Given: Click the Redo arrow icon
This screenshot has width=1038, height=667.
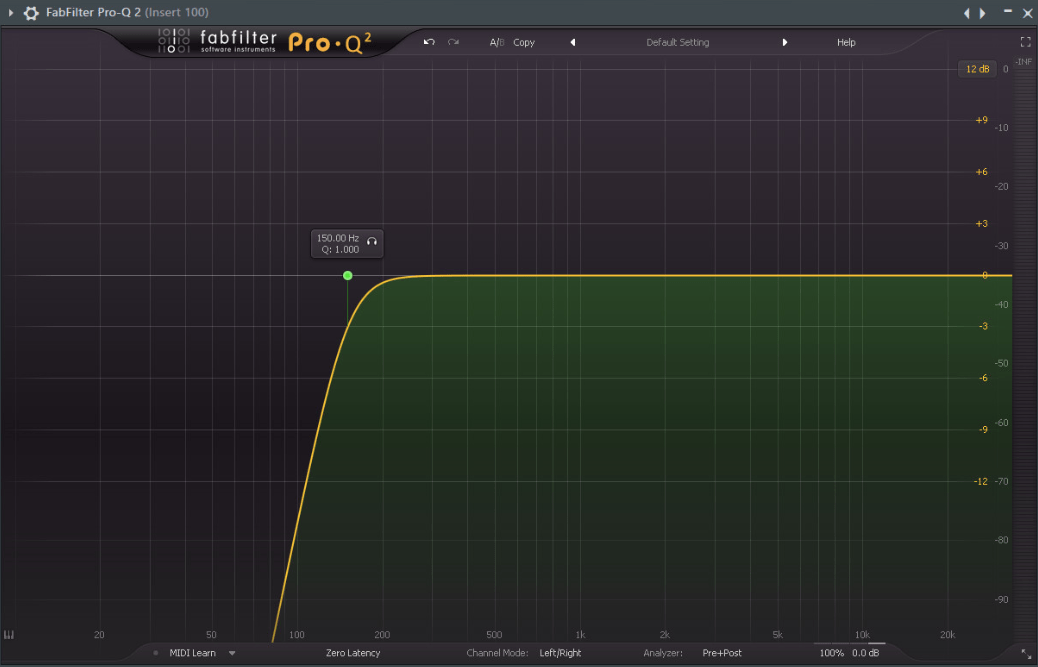Looking at the screenshot, I should [x=453, y=42].
